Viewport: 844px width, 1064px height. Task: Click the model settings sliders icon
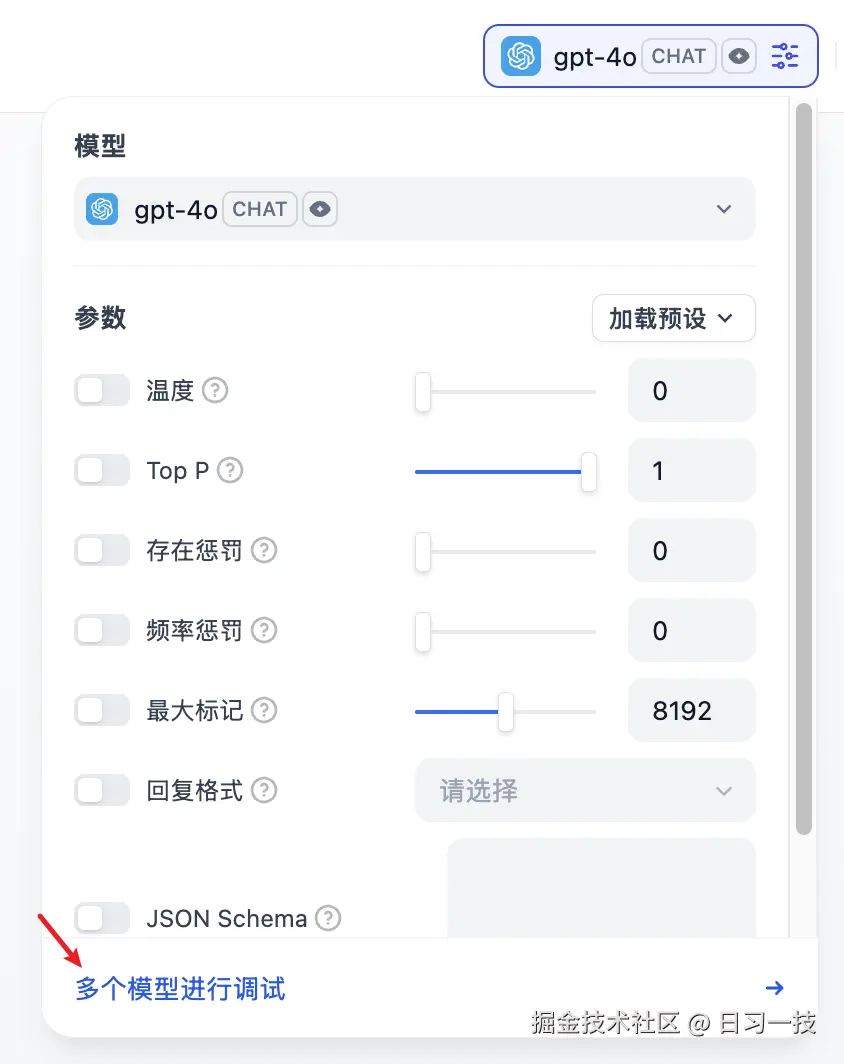coord(785,56)
